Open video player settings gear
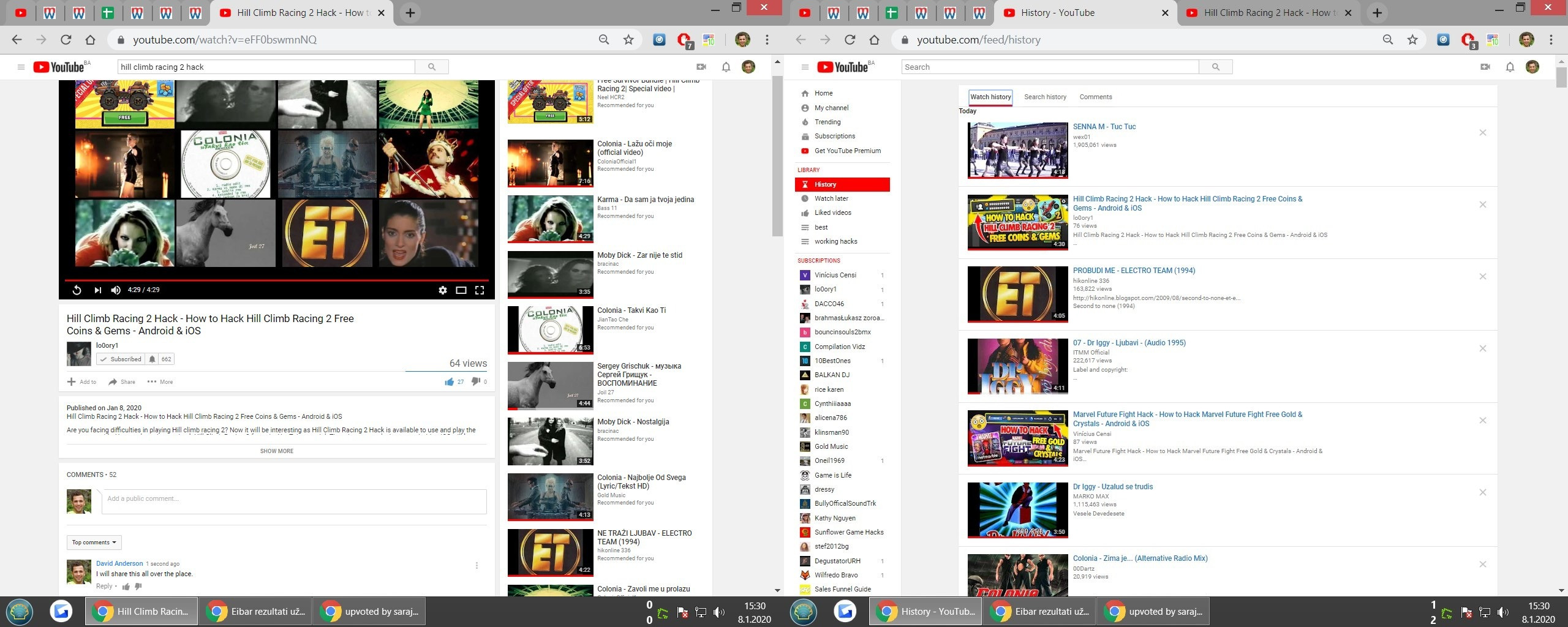Viewport: 1568px width, 627px height. 443,290
